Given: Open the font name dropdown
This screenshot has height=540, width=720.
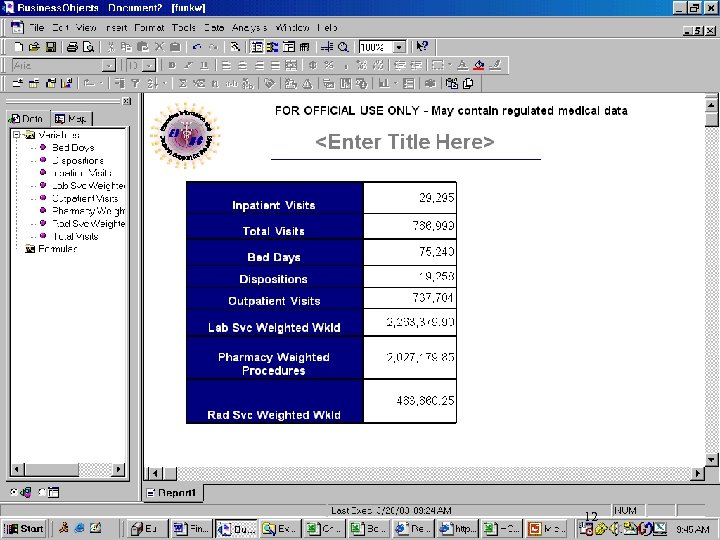Looking at the screenshot, I should coord(108,66).
